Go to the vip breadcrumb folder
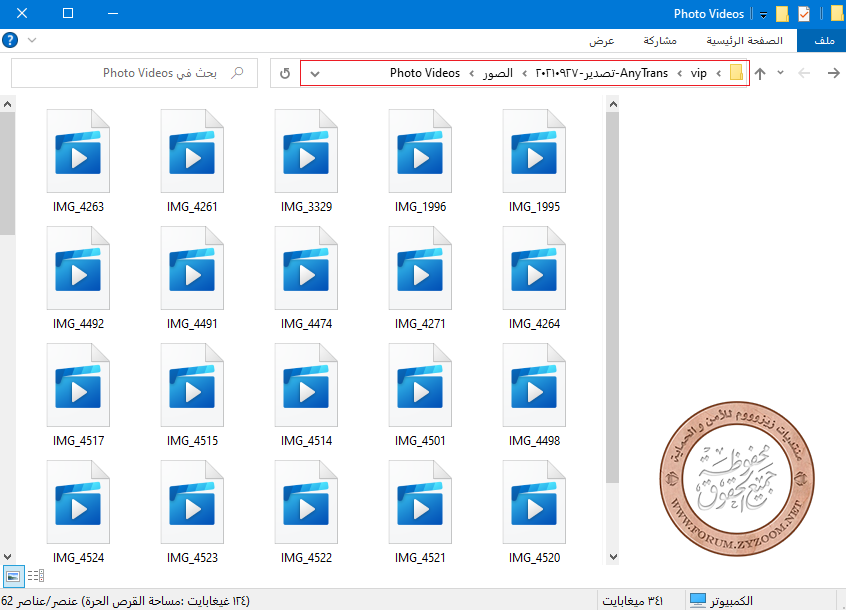 click(x=699, y=73)
